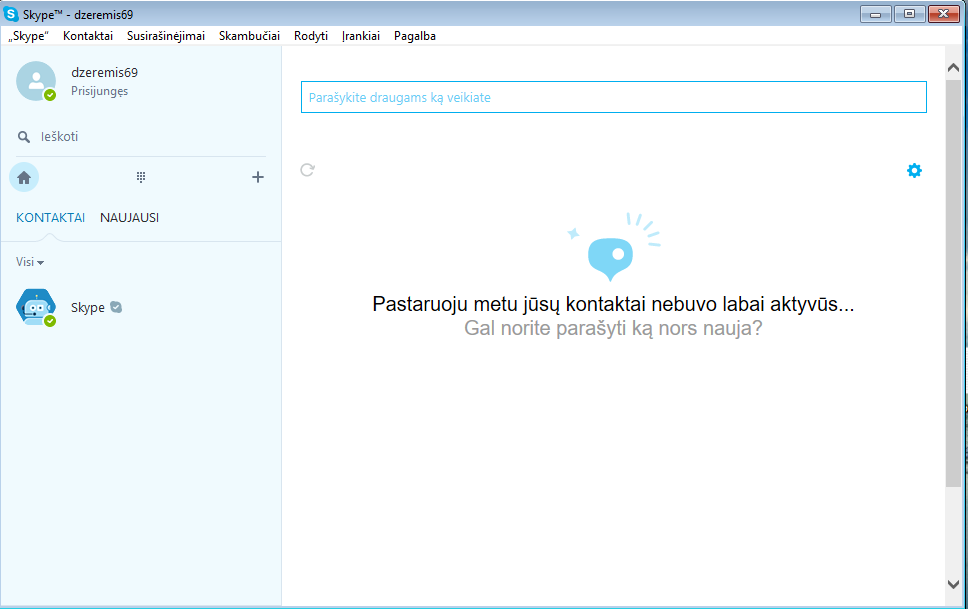Click the plus icon to add contact
This screenshot has height=609, width=968.
tap(258, 177)
